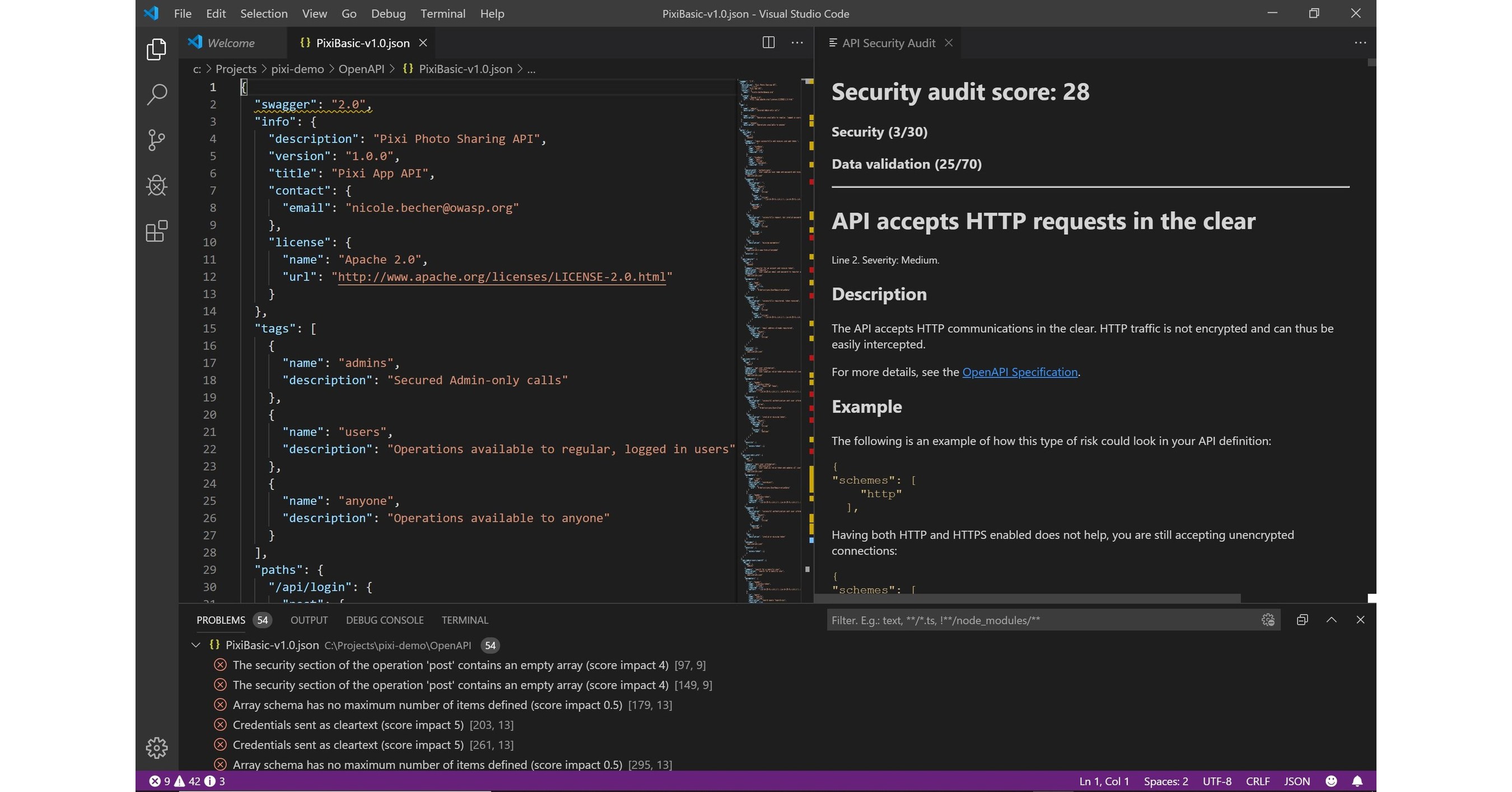Open the Explorer view in activity bar
Viewport: 1512px width, 792px height.
tap(156, 49)
